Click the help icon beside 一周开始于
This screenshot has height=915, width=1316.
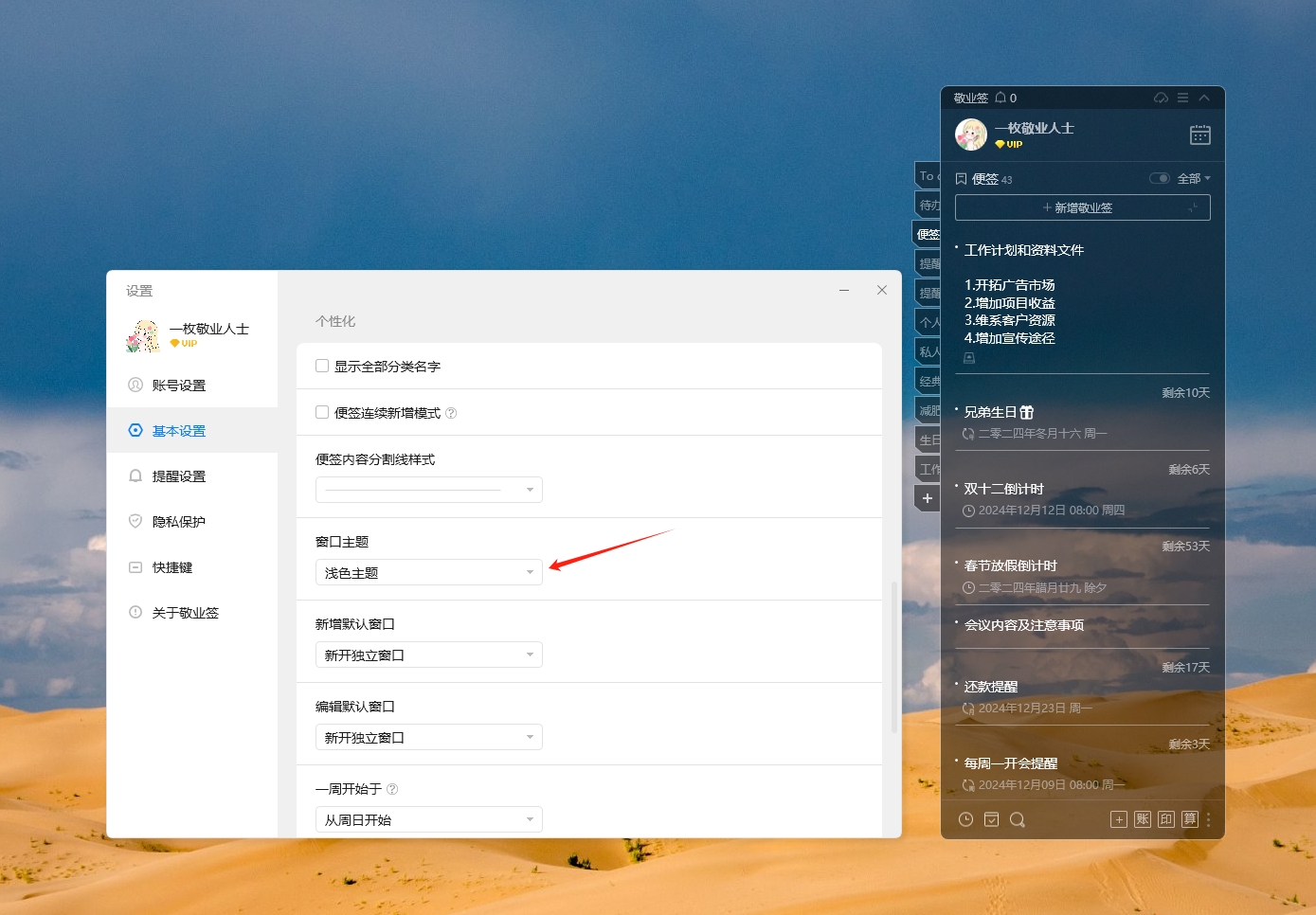point(392,789)
